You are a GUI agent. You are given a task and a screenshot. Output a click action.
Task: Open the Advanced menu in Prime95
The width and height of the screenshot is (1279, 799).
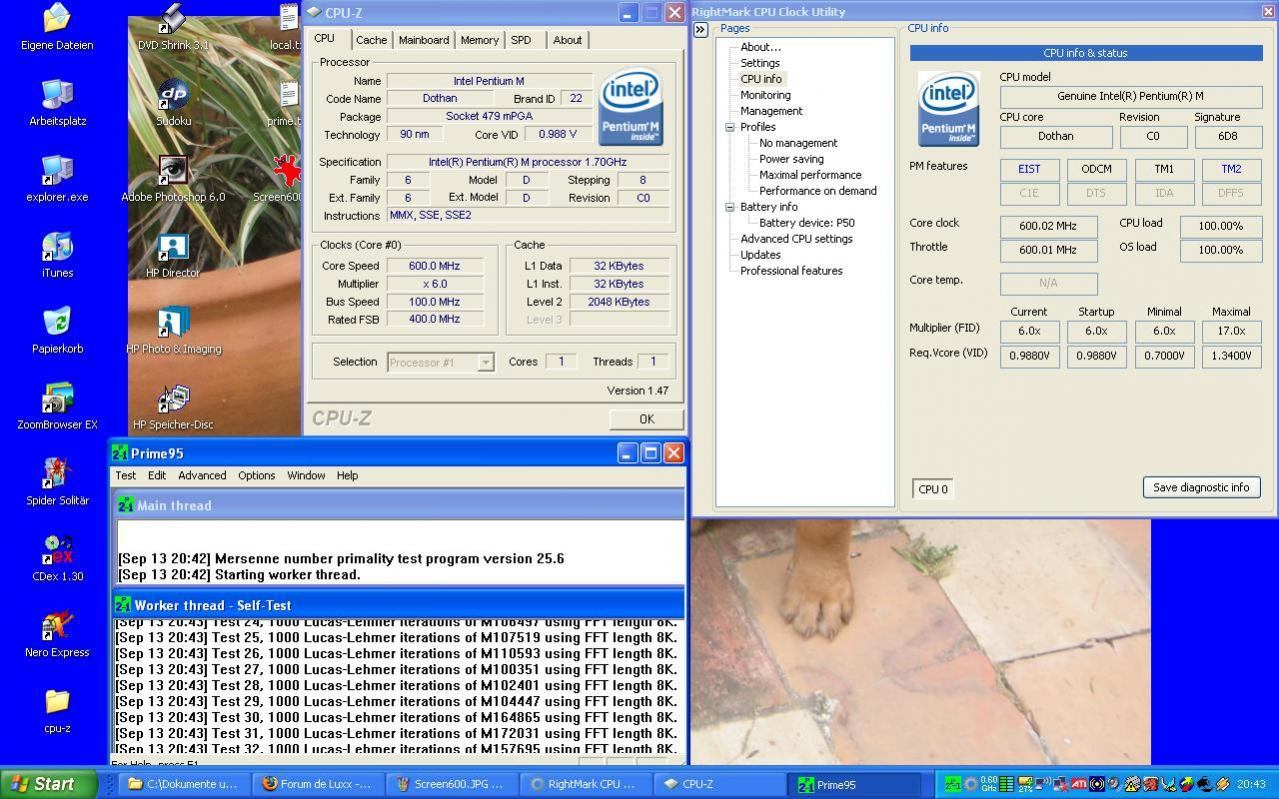point(202,475)
